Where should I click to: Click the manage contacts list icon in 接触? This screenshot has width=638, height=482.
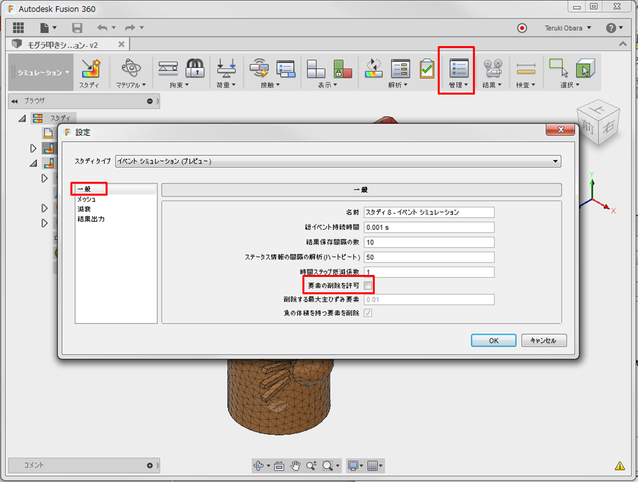286,68
